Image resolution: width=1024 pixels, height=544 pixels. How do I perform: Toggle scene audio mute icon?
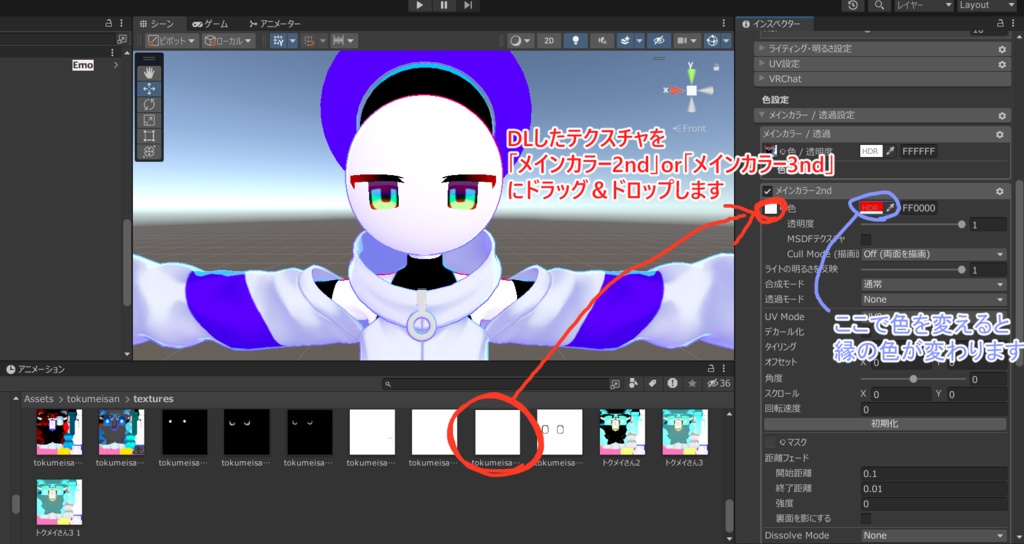pyautogui.click(x=601, y=40)
